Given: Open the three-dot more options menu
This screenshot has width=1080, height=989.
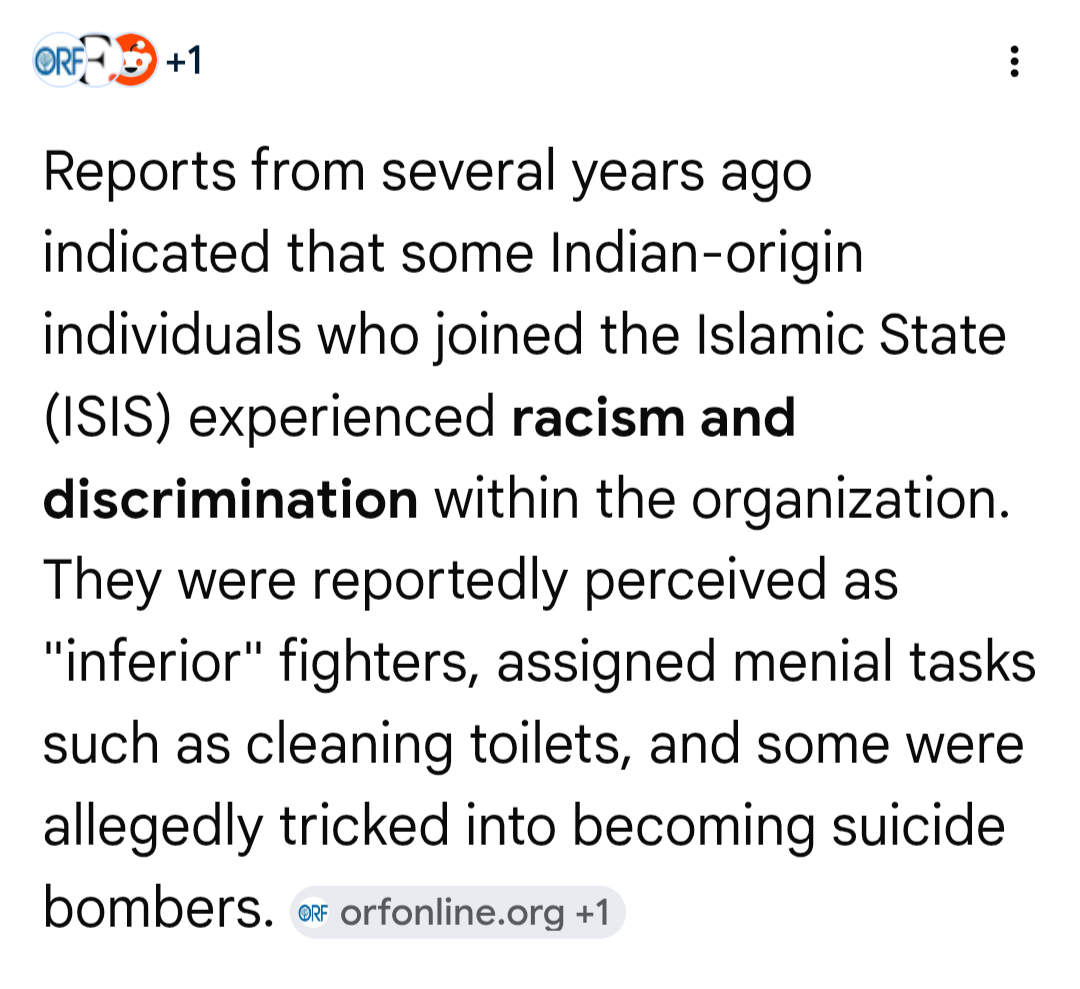Looking at the screenshot, I should click(x=1014, y=62).
